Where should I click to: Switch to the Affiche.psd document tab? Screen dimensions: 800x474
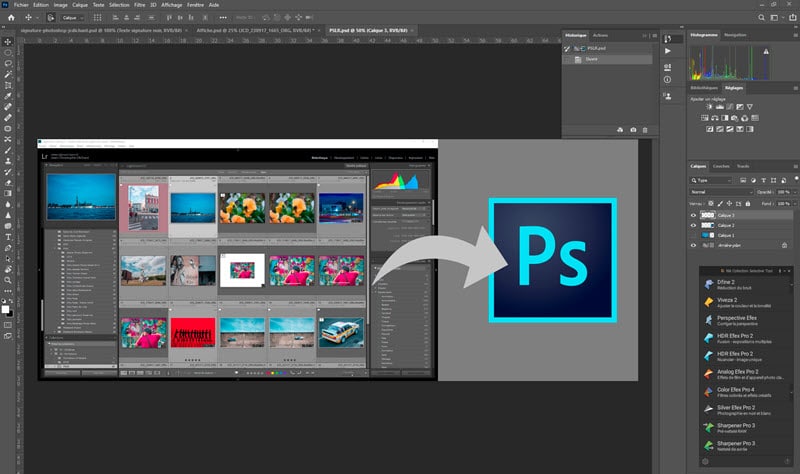tap(256, 31)
